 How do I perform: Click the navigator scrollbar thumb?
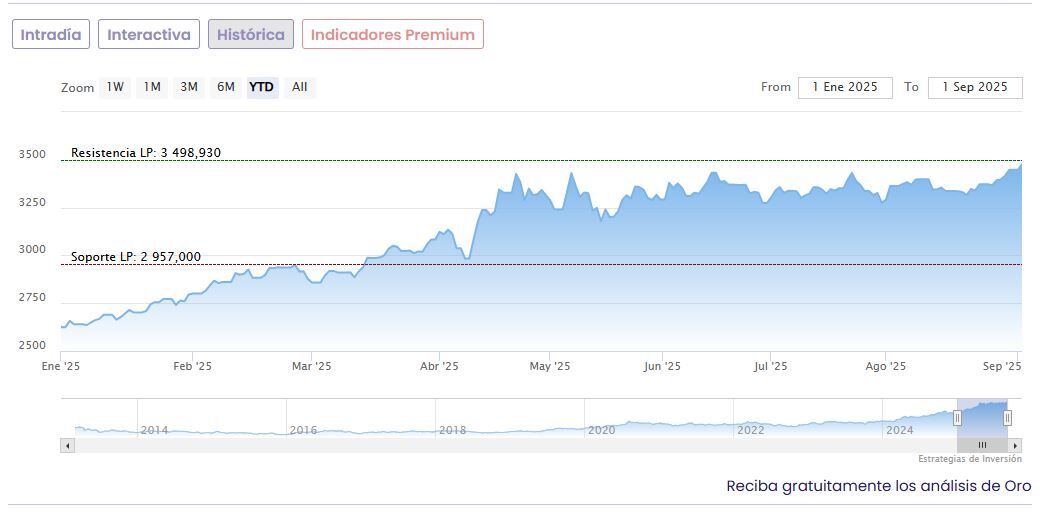tap(982, 445)
